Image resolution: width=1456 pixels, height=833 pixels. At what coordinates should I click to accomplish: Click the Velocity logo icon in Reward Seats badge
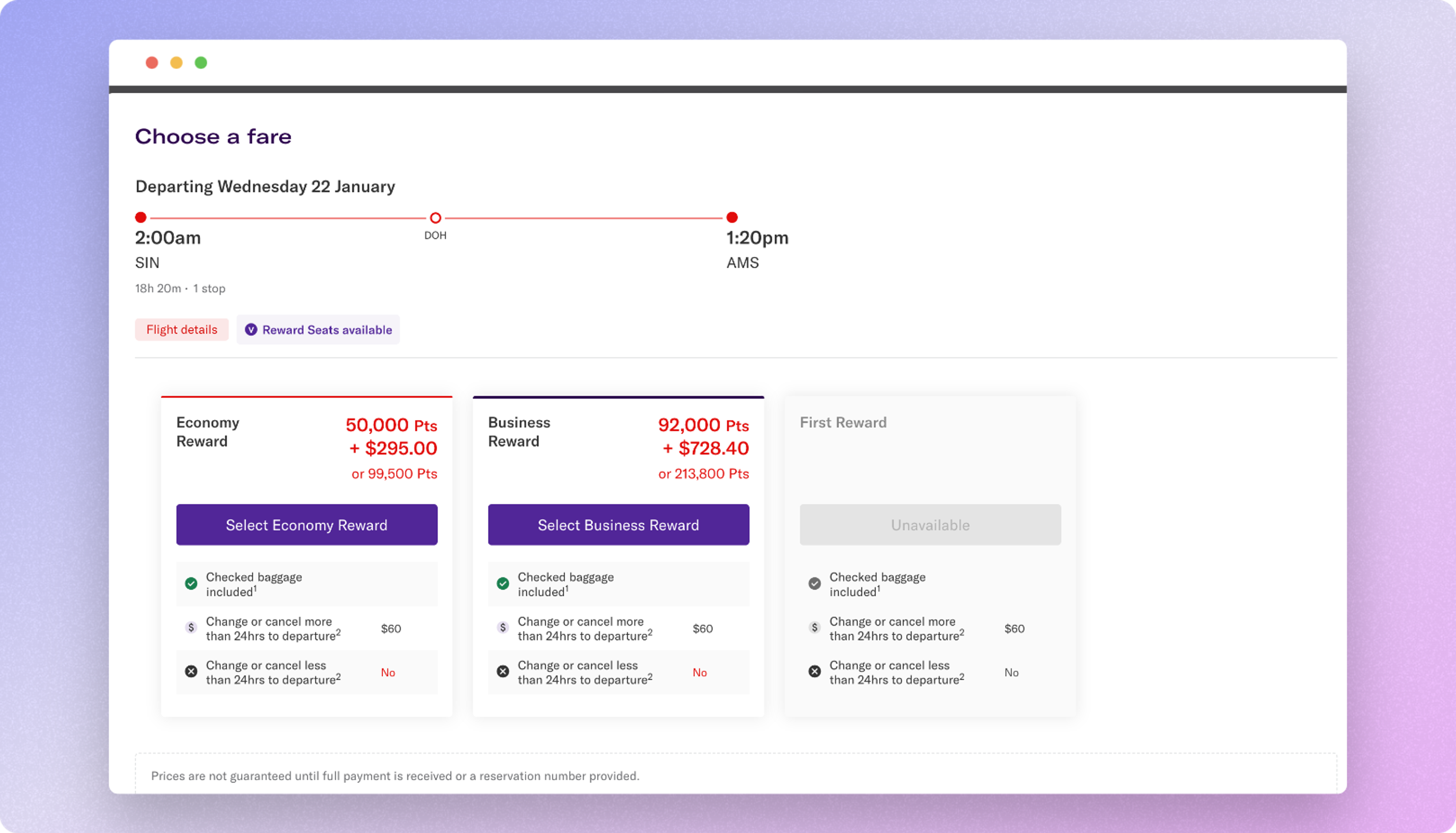[251, 330]
